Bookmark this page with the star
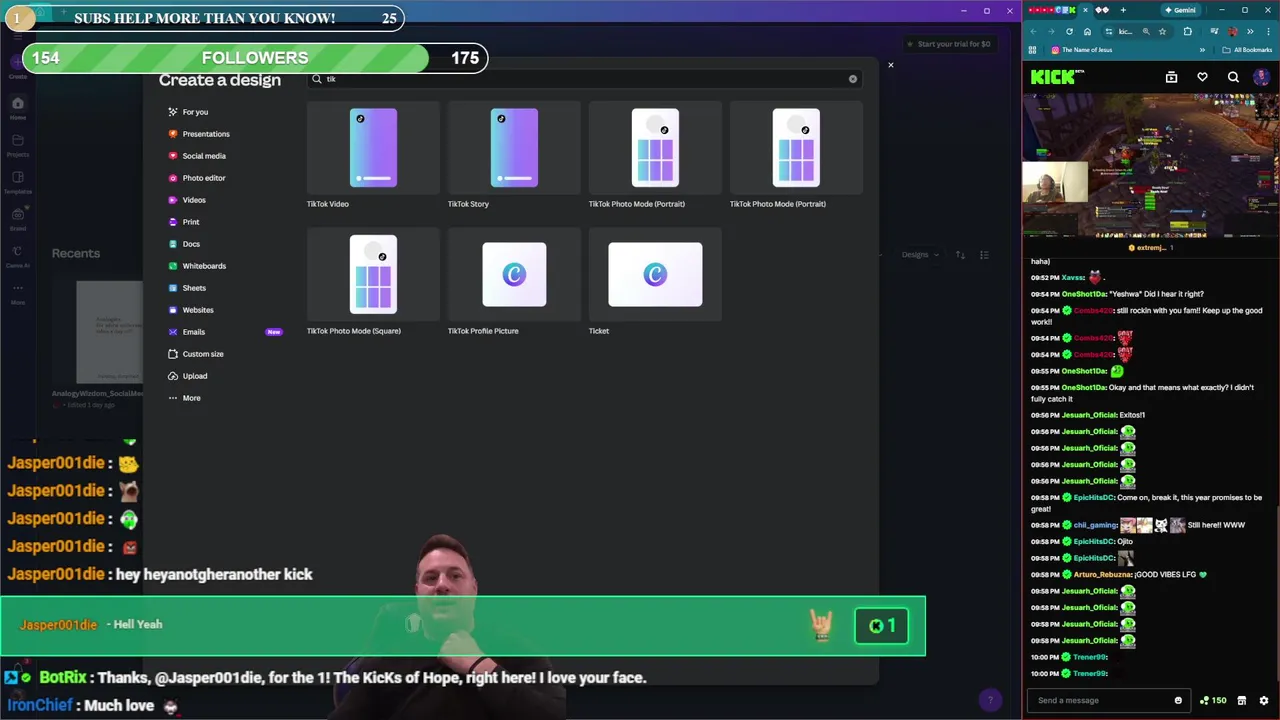The width and height of the screenshot is (1280, 720). point(1162,31)
